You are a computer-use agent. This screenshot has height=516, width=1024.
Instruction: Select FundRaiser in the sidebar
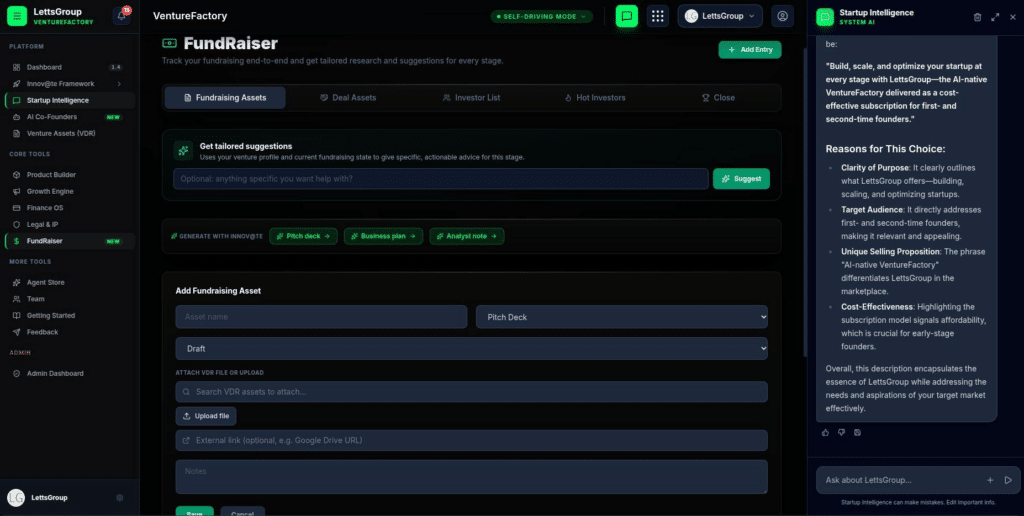[70, 241]
